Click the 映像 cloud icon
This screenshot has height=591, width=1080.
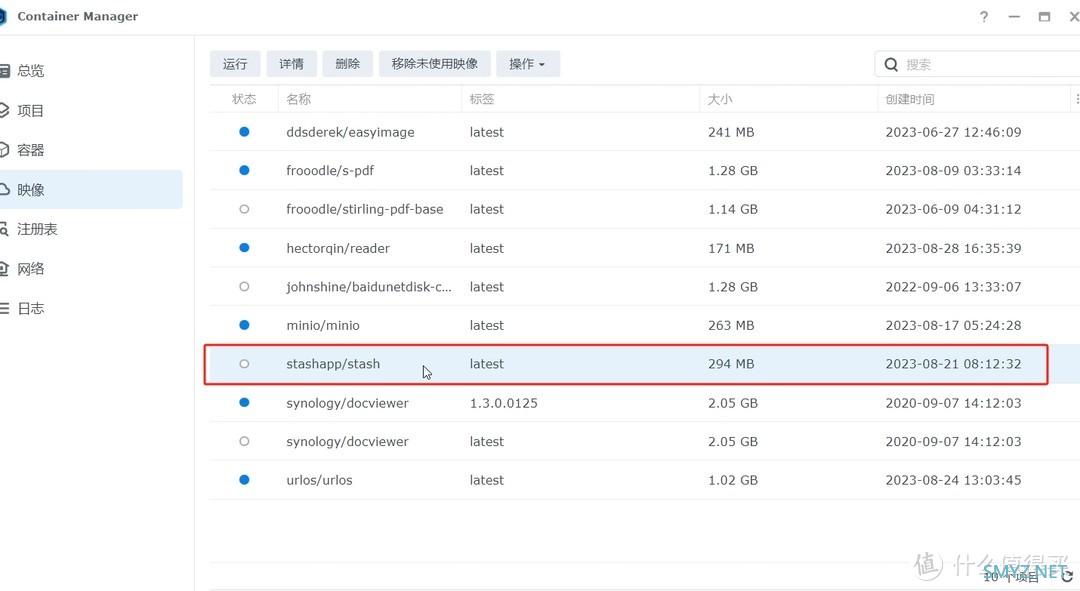point(4,189)
